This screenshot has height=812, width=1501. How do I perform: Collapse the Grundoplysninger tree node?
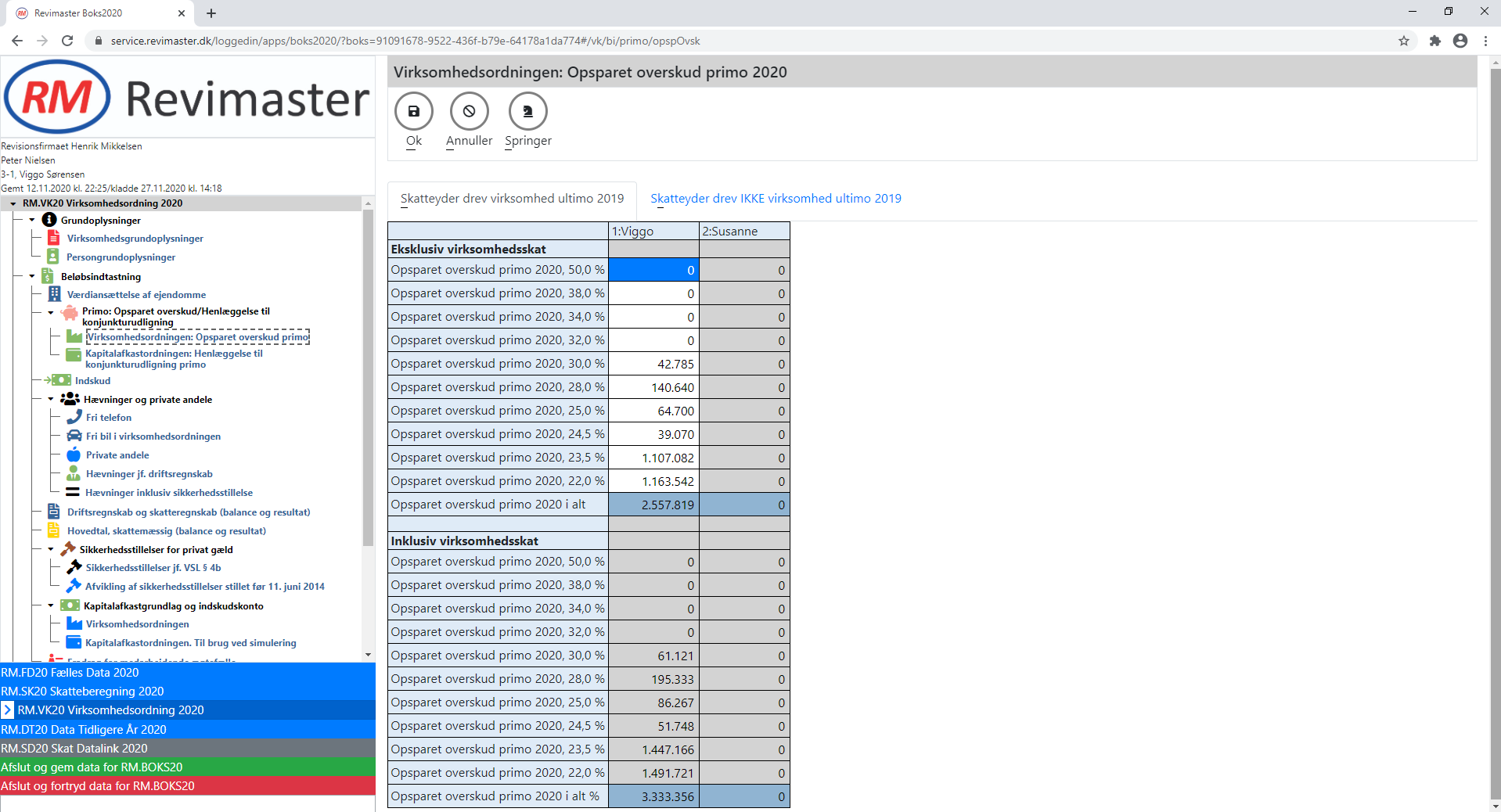[x=32, y=220]
